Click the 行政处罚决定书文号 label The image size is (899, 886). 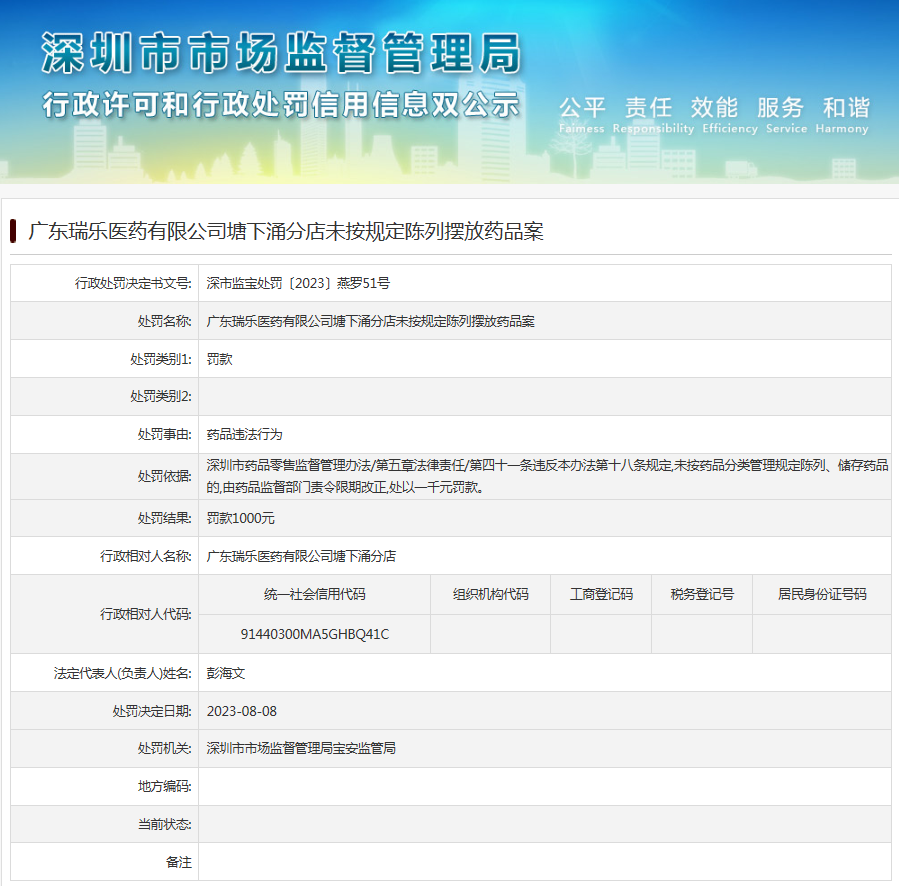pyautogui.click(x=133, y=283)
